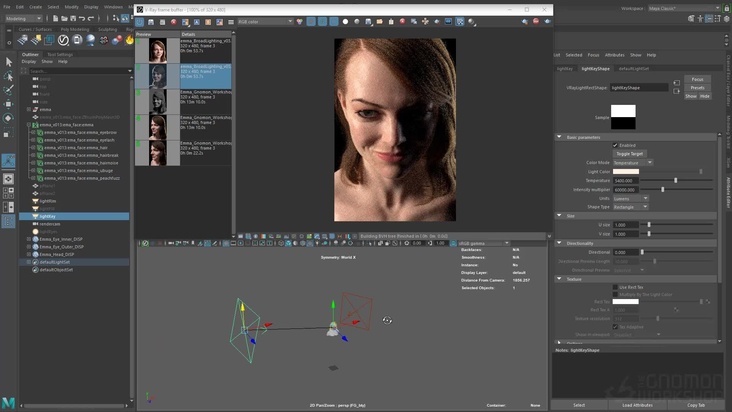Viewport: 732px width, 412px height.
Task: Click the Presets button in Attribute Editor
Action: pyautogui.click(x=697, y=88)
